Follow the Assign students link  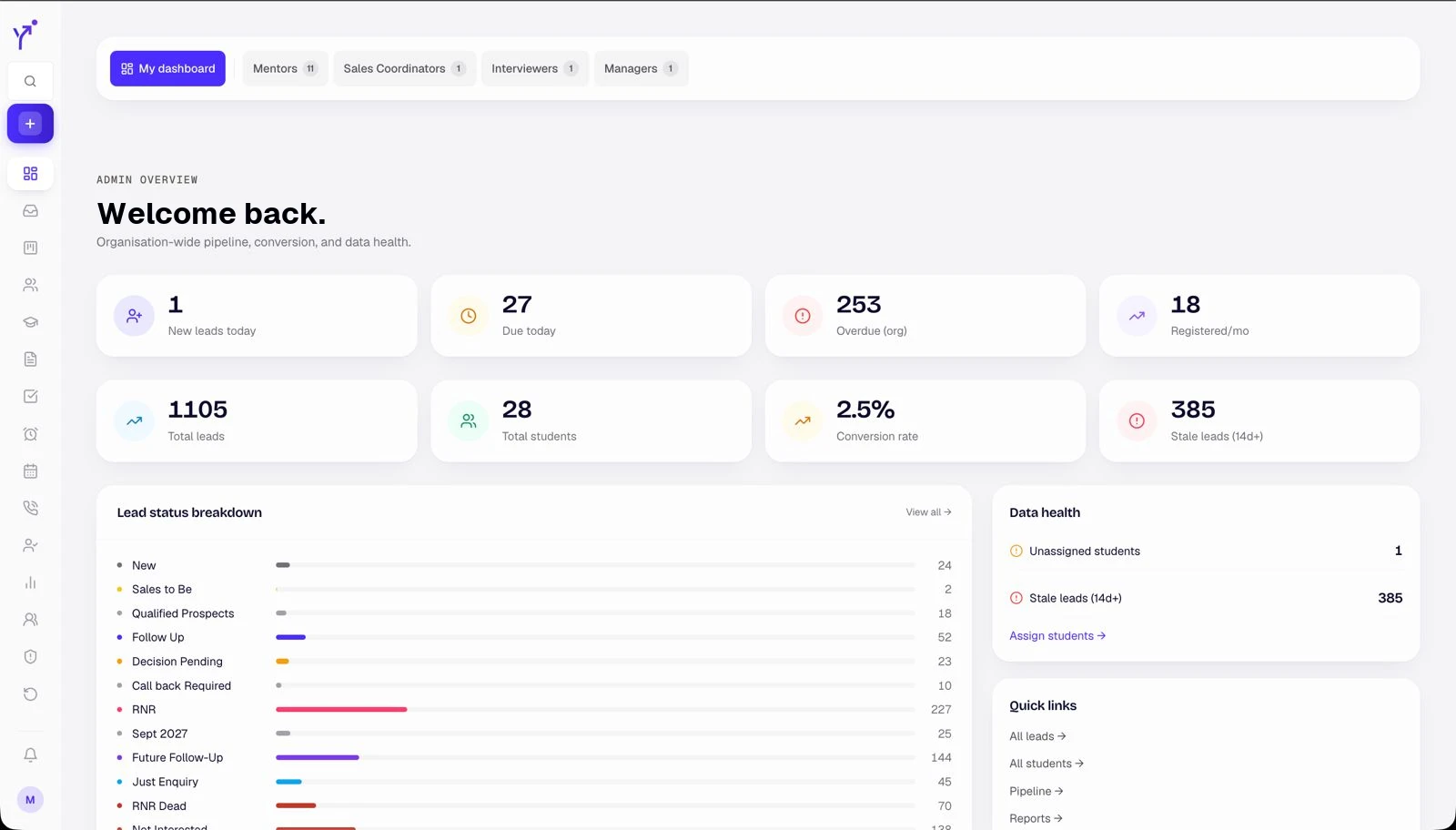(x=1057, y=636)
